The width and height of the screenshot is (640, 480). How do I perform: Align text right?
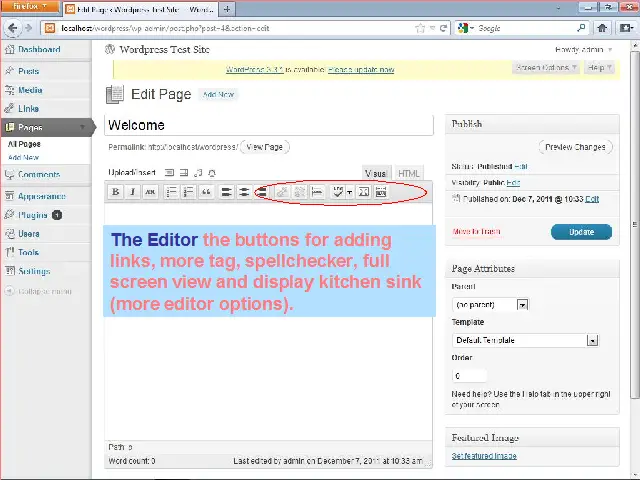tap(262, 192)
